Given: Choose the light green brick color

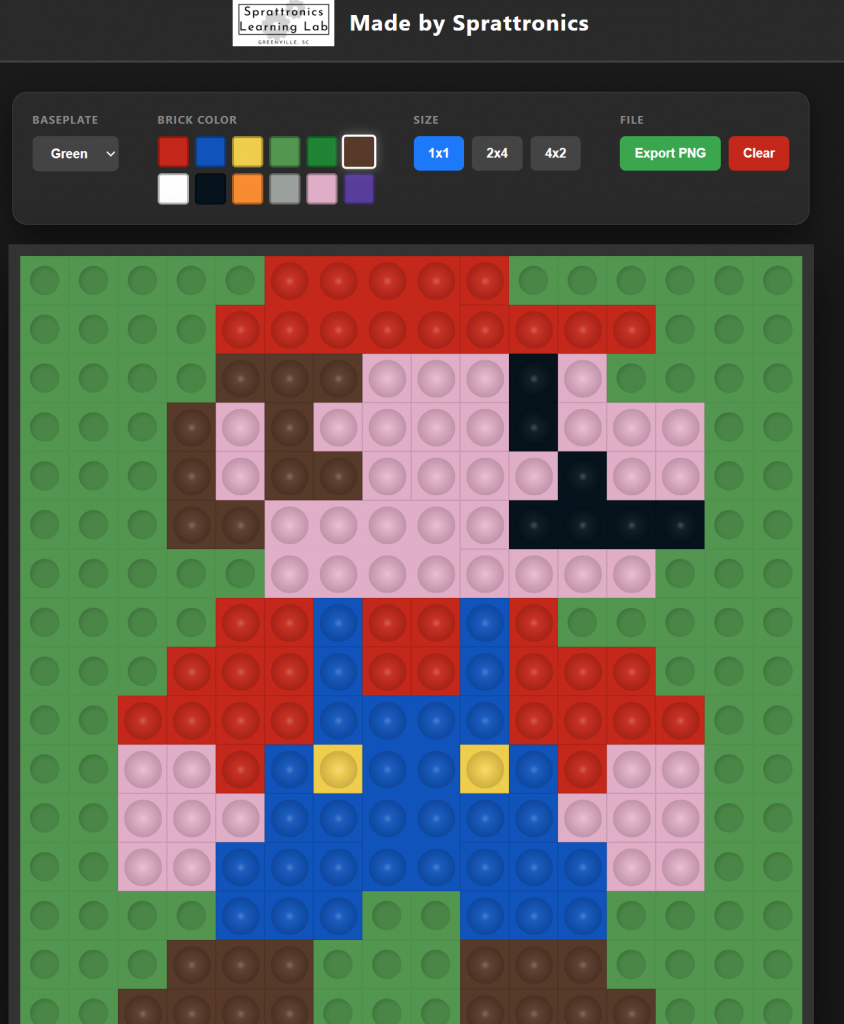Looking at the screenshot, I should [284, 152].
